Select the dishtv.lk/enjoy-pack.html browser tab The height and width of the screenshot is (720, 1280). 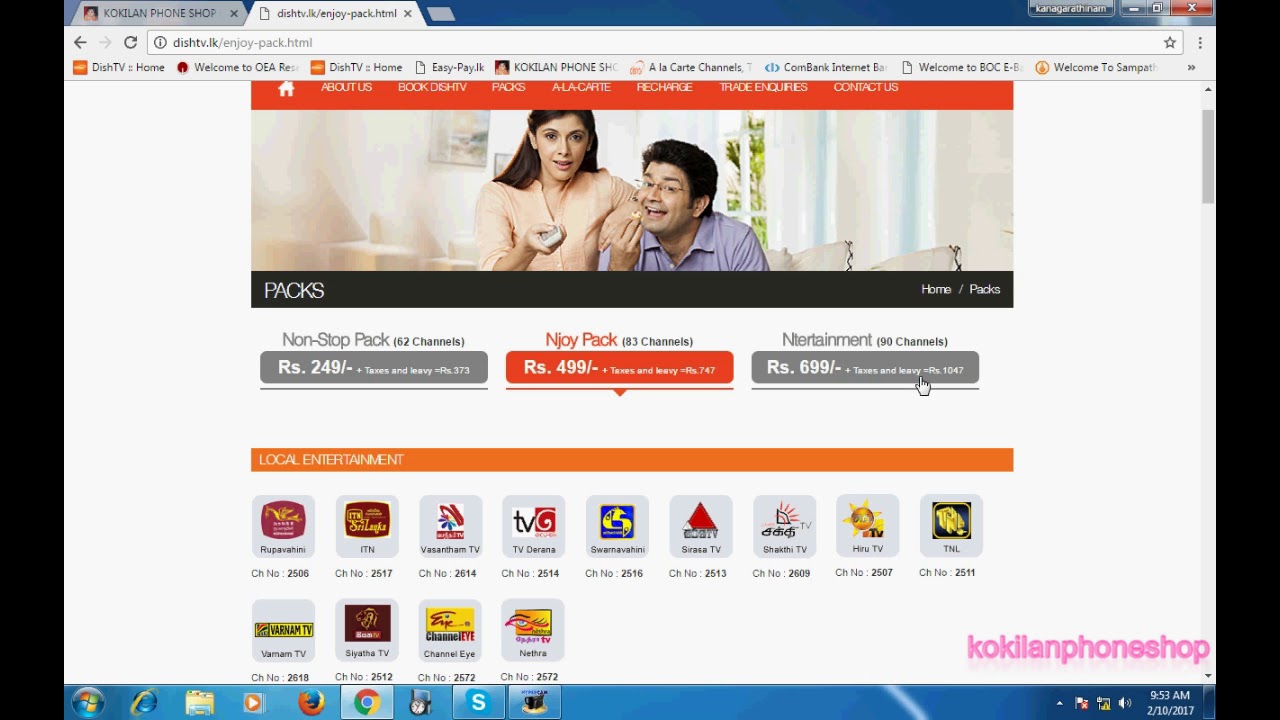(337, 13)
